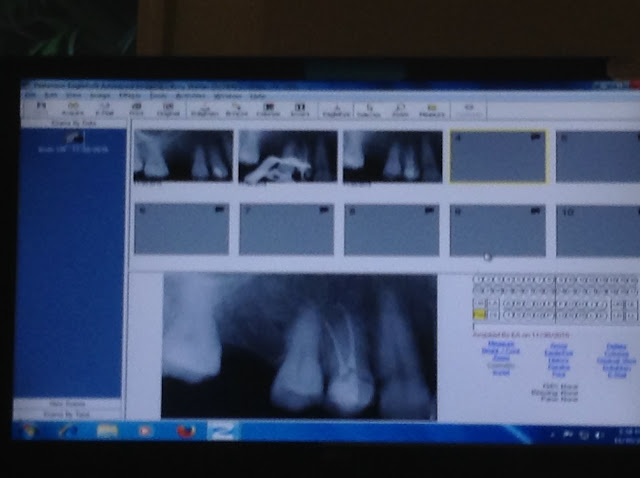Apply the Colorize toolbar icon

pyautogui.click(x=268, y=110)
